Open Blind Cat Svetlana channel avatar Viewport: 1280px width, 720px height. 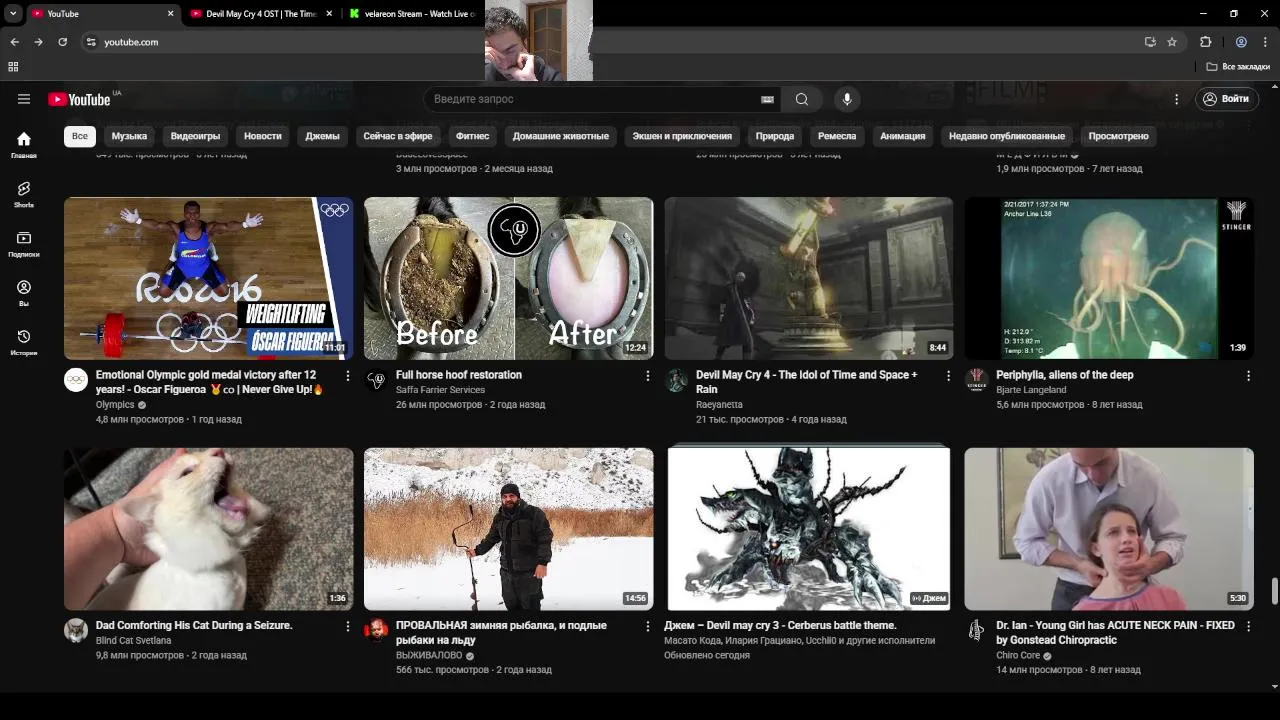pyautogui.click(x=76, y=630)
